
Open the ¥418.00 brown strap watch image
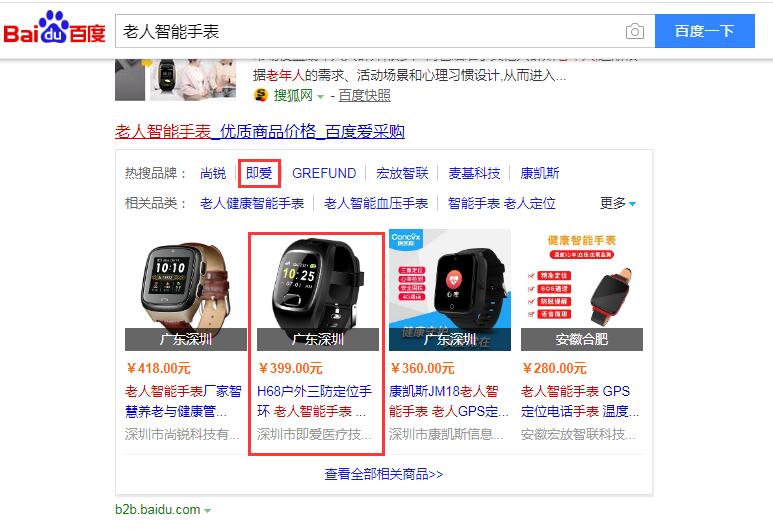point(186,290)
